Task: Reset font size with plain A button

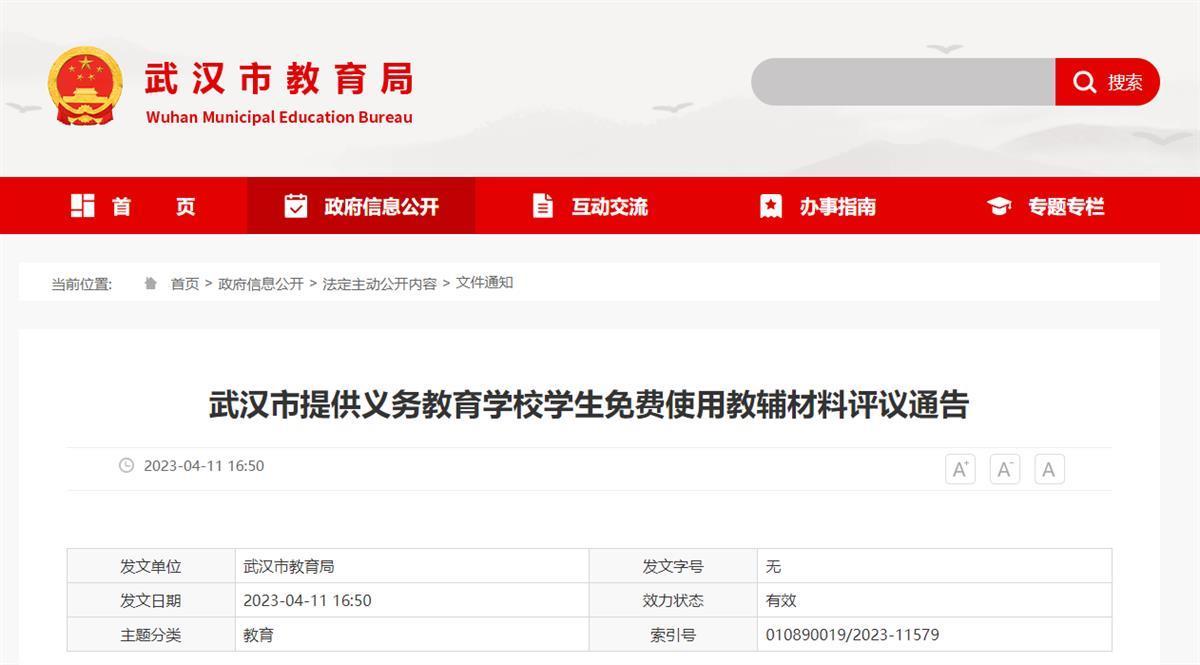Action: click(1049, 469)
